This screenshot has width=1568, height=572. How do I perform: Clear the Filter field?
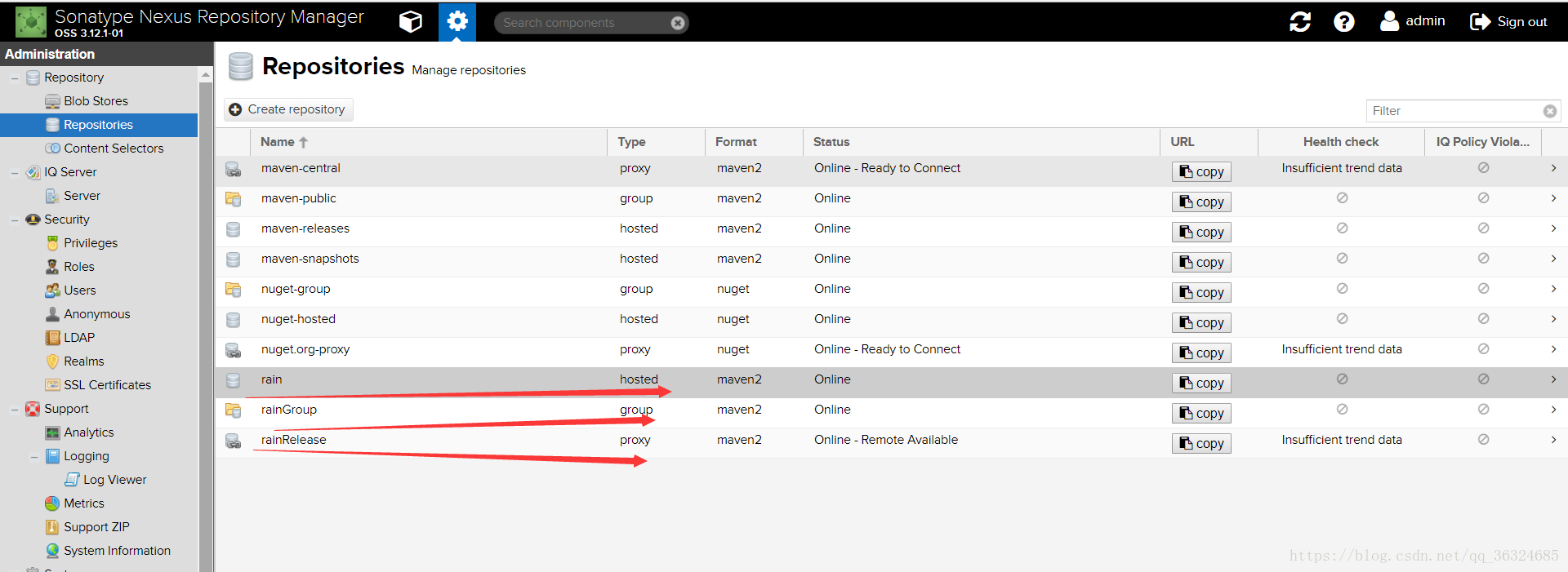[1550, 111]
